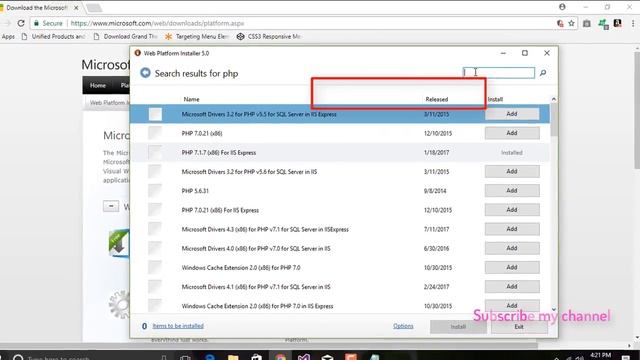Click the taskbar clock showing 4:21 PM
This screenshot has height=360, width=640.
600,356
